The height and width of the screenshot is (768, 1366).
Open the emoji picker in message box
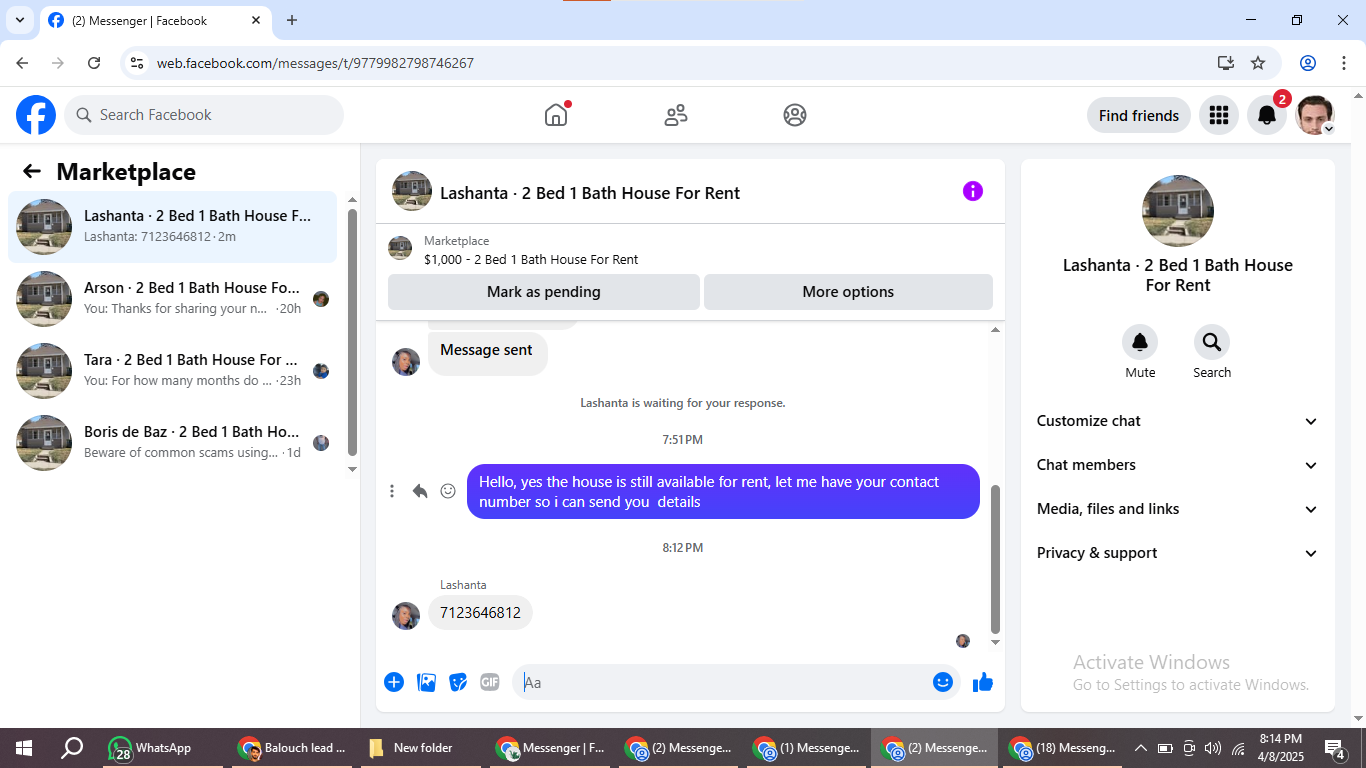click(943, 682)
